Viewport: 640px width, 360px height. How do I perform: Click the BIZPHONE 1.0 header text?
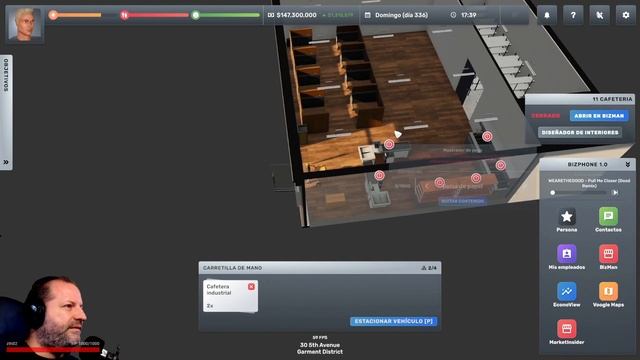pos(587,164)
